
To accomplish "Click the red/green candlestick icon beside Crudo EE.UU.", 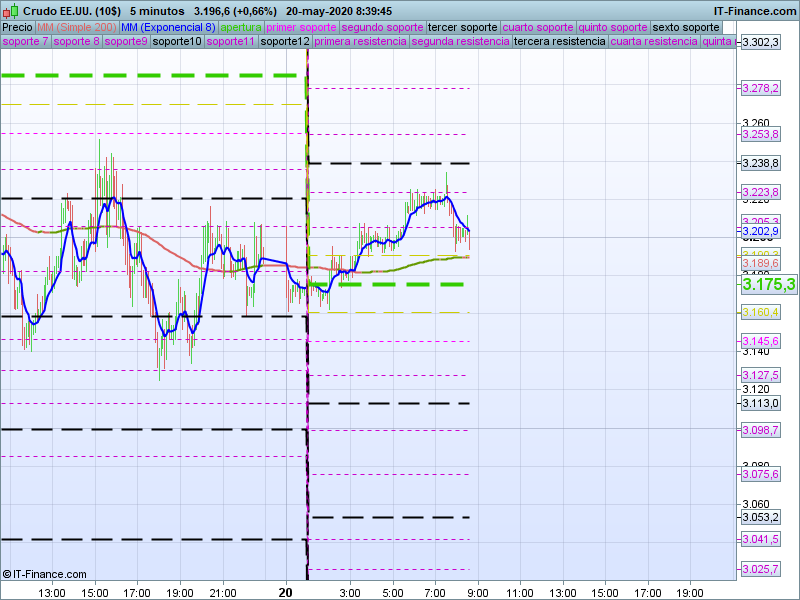I will [8, 10].
